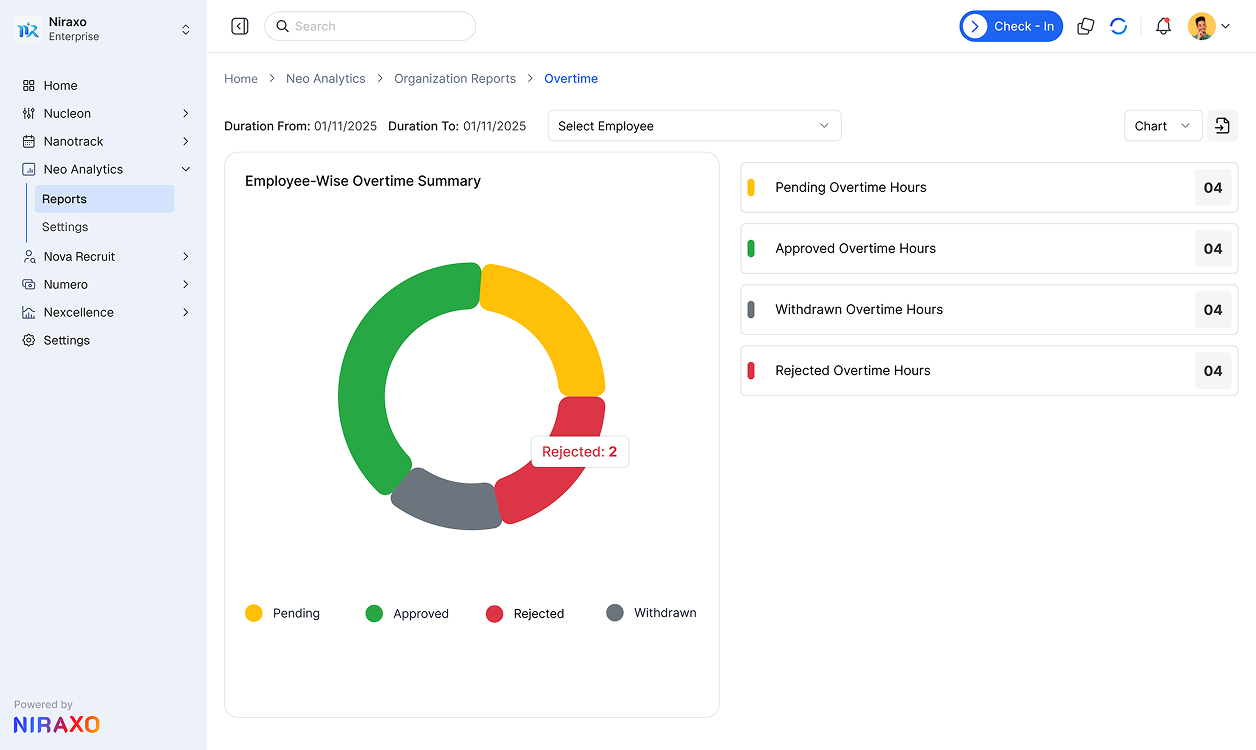Image resolution: width=1256 pixels, height=750 pixels.
Task: Click the export report icon next to Chart
Action: [x=1222, y=125]
